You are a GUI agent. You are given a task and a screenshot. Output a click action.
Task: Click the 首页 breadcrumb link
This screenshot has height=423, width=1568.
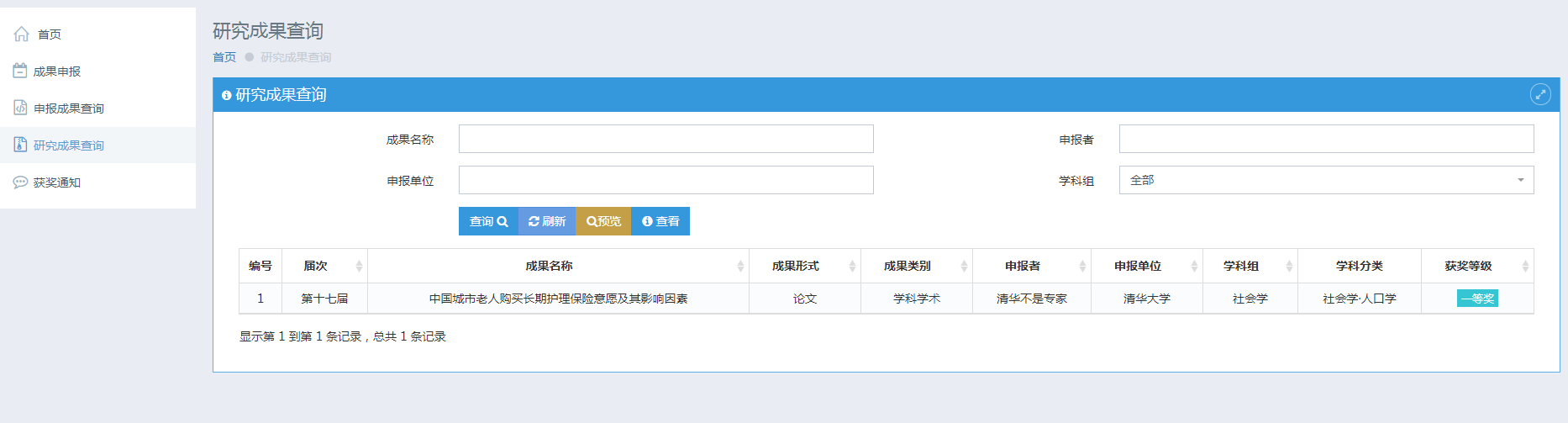pyautogui.click(x=224, y=57)
